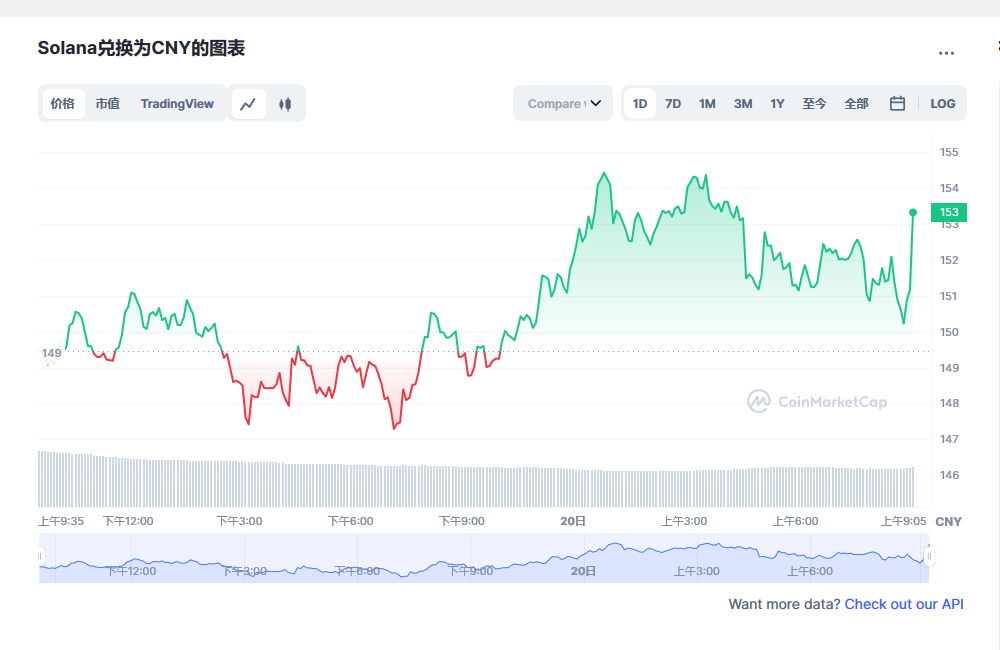
Task: Click the green current price badge showing 153
Action: coord(946,212)
